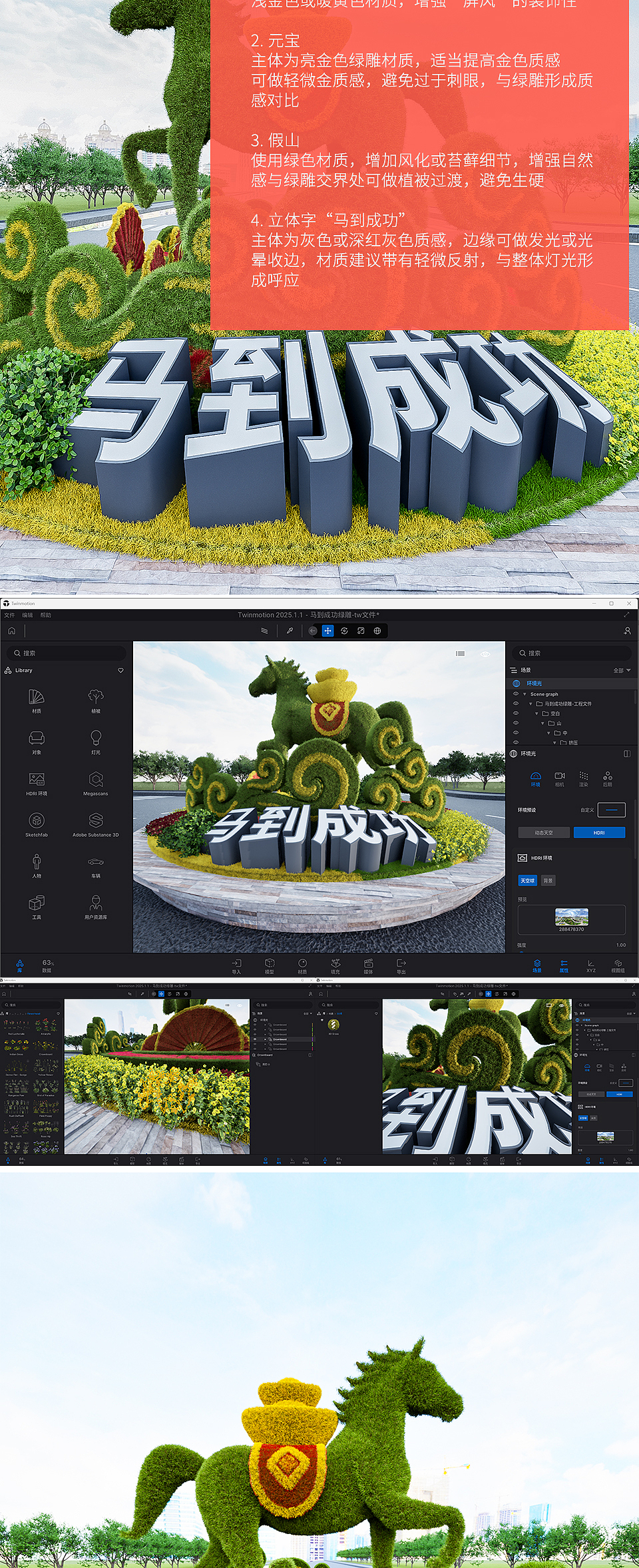Image resolution: width=639 pixels, height=1568 pixels.
Task: Select 天空球 option under HDRI 环境, large window
Action: point(528,880)
